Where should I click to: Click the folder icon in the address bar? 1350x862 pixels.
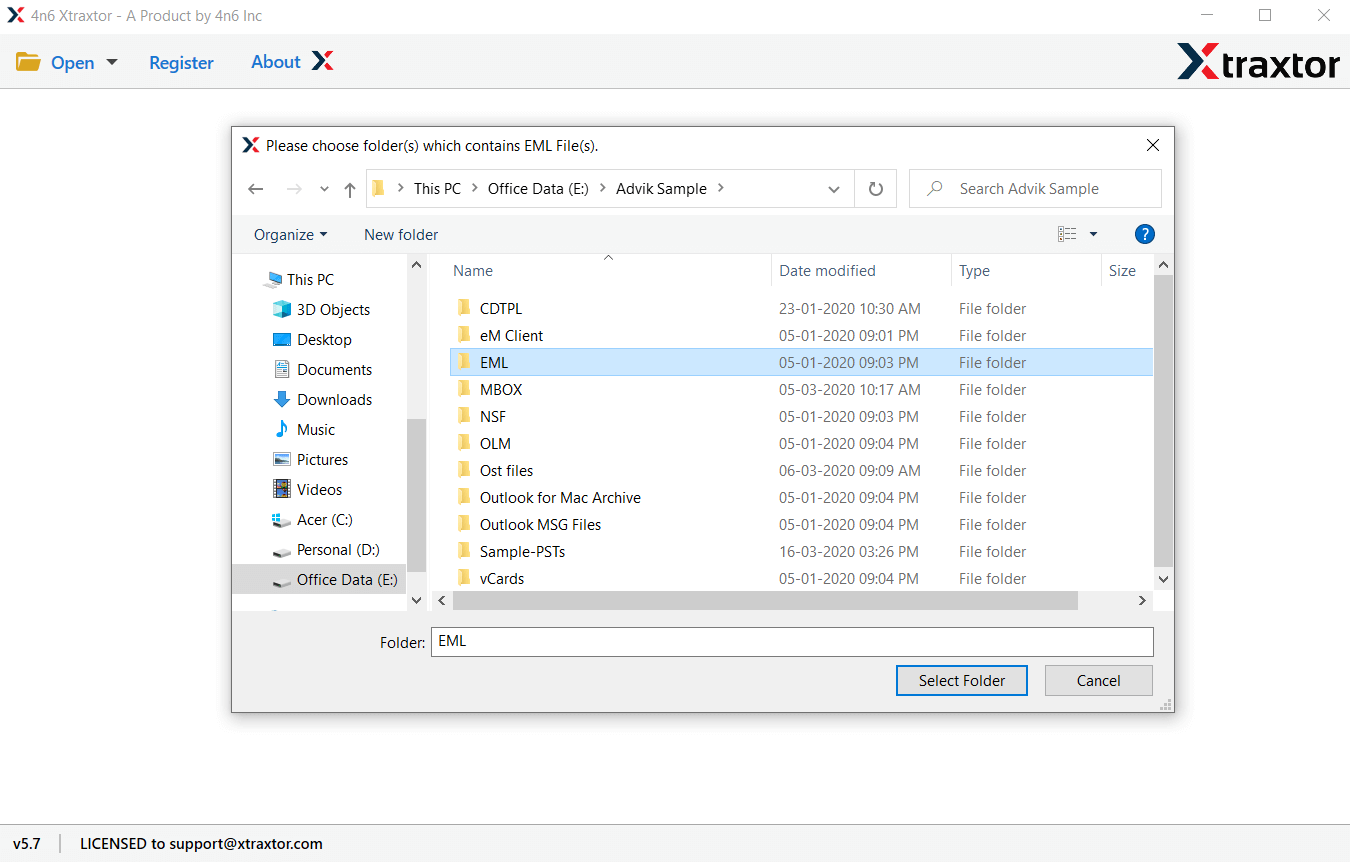(378, 188)
